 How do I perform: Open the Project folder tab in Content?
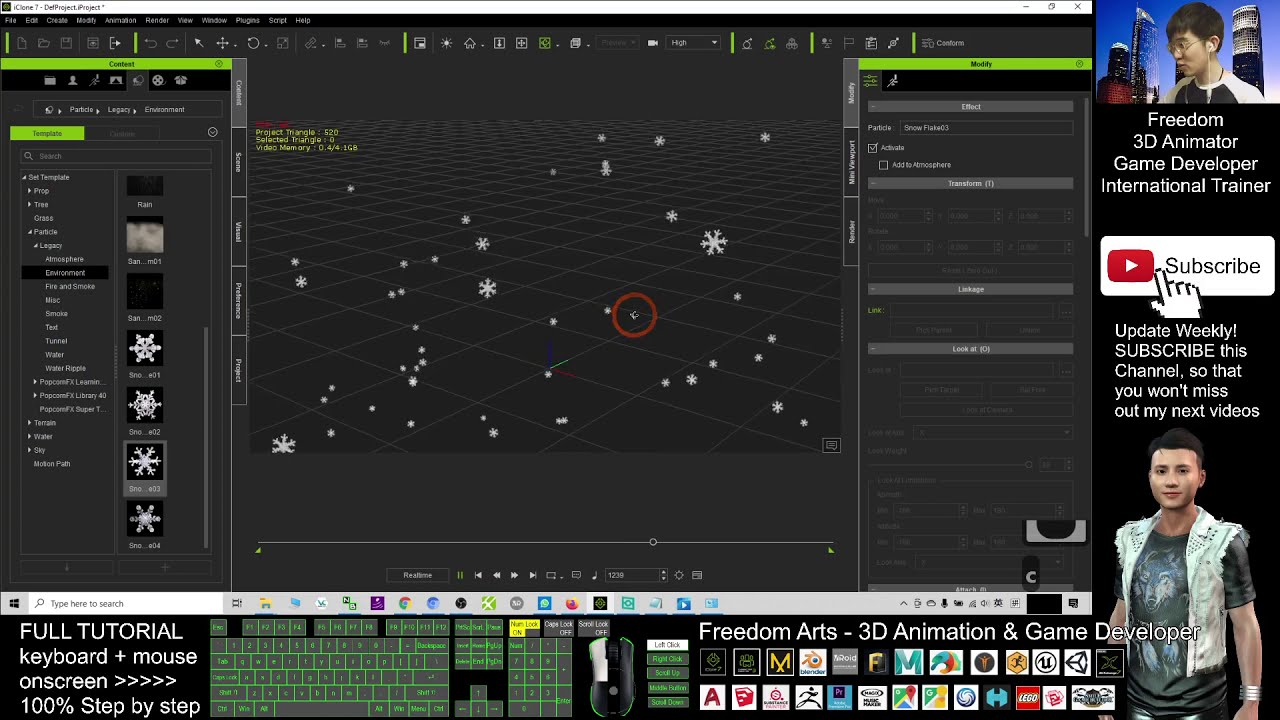pyautogui.click(x=50, y=81)
